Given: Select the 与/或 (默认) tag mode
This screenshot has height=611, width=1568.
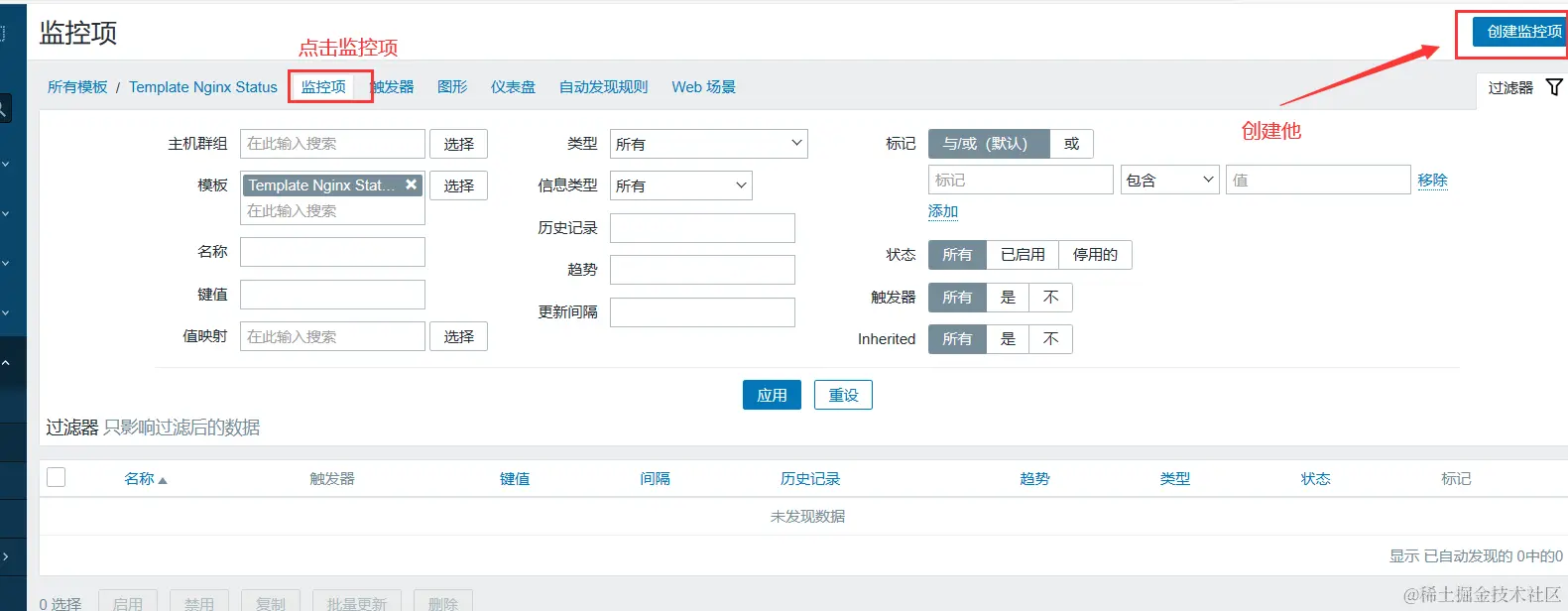Looking at the screenshot, I should point(989,144).
